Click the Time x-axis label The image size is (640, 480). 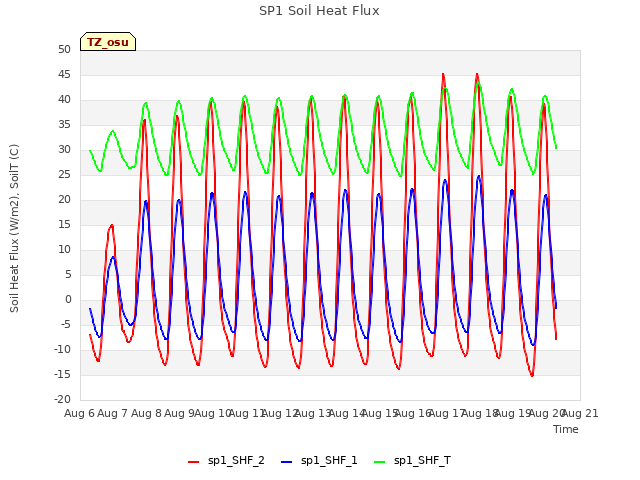(x=566, y=429)
